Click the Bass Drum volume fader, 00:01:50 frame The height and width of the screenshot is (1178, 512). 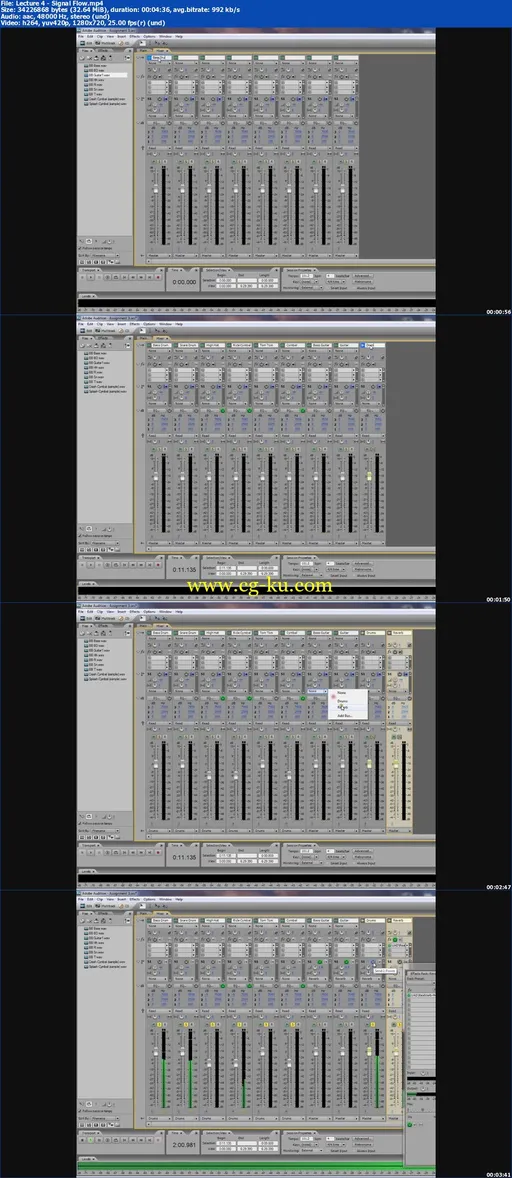point(155,477)
